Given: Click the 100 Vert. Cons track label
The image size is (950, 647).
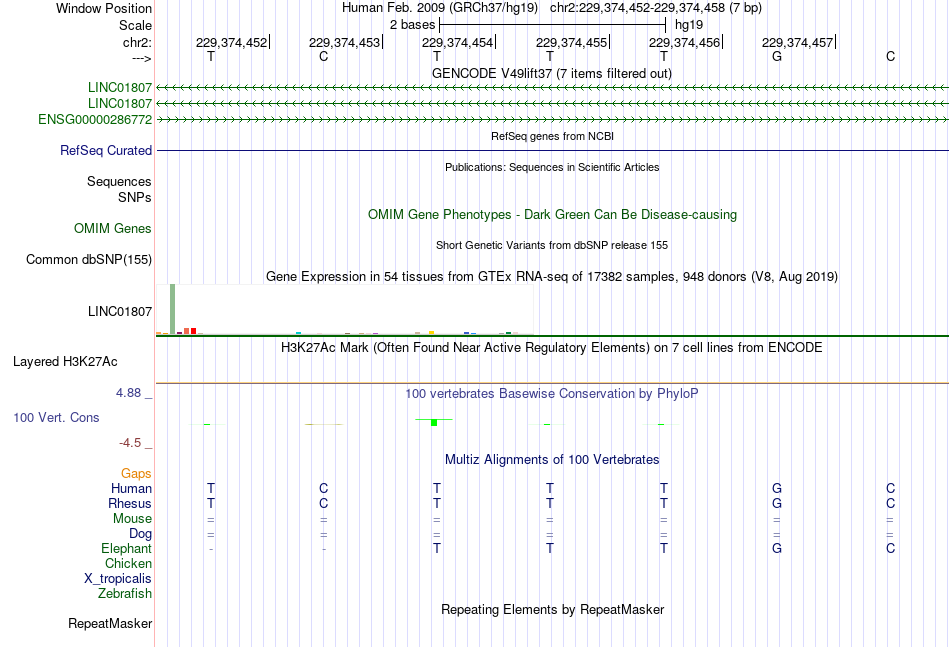Looking at the screenshot, I should tap(56, 417).
